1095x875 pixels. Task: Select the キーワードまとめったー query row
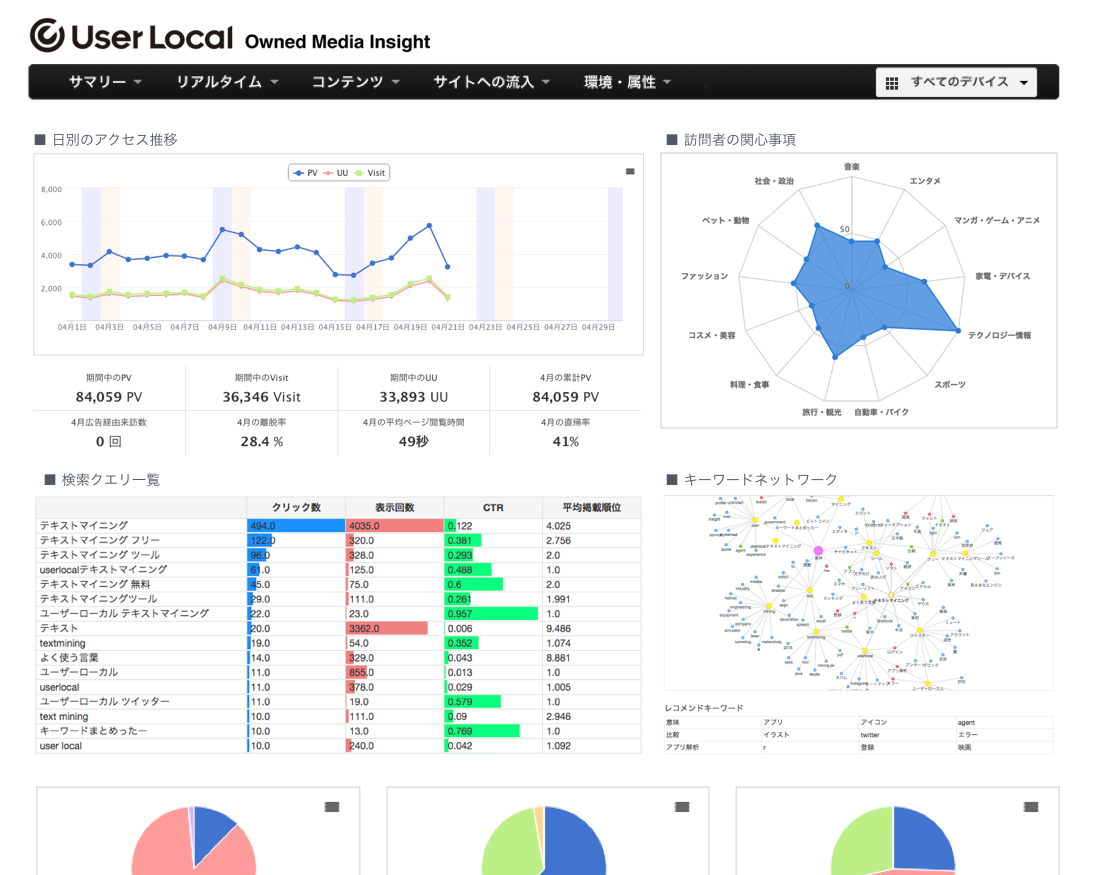338,731
